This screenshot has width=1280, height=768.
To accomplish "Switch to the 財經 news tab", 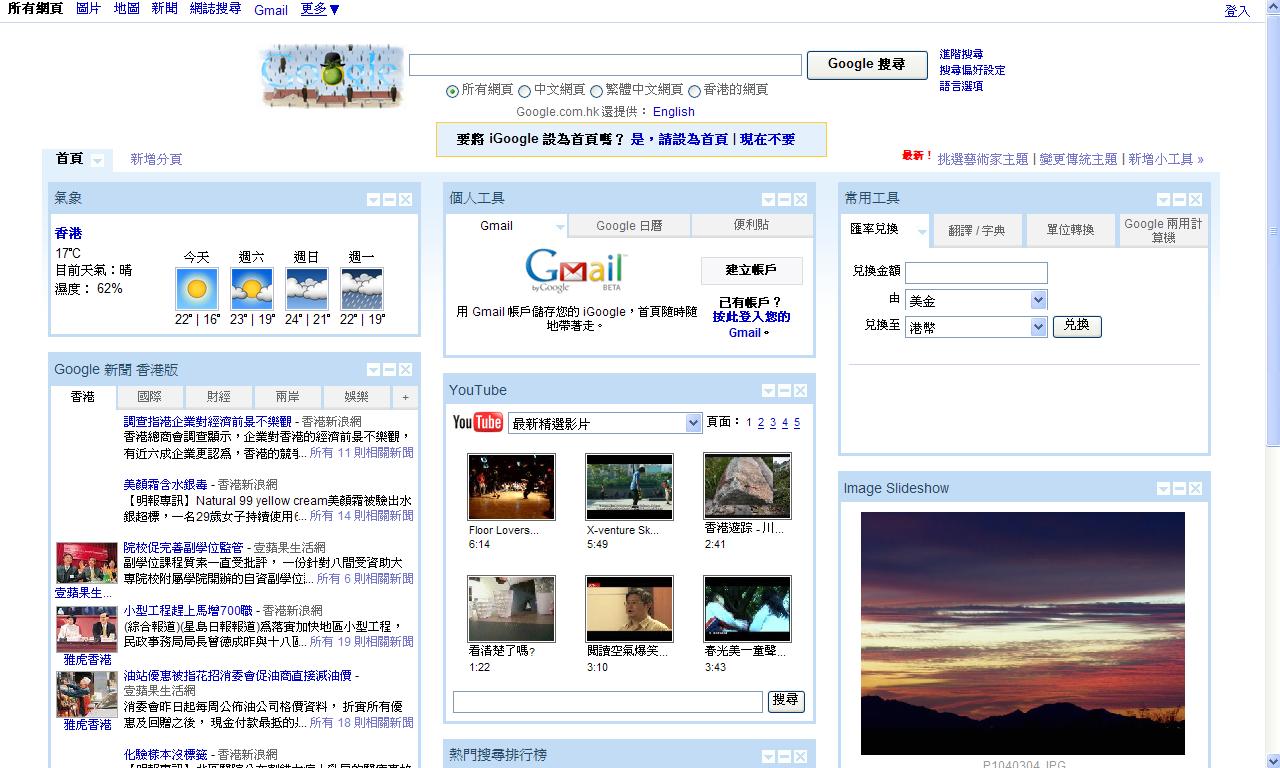I will pyautogui.click(x=219, y=397).
